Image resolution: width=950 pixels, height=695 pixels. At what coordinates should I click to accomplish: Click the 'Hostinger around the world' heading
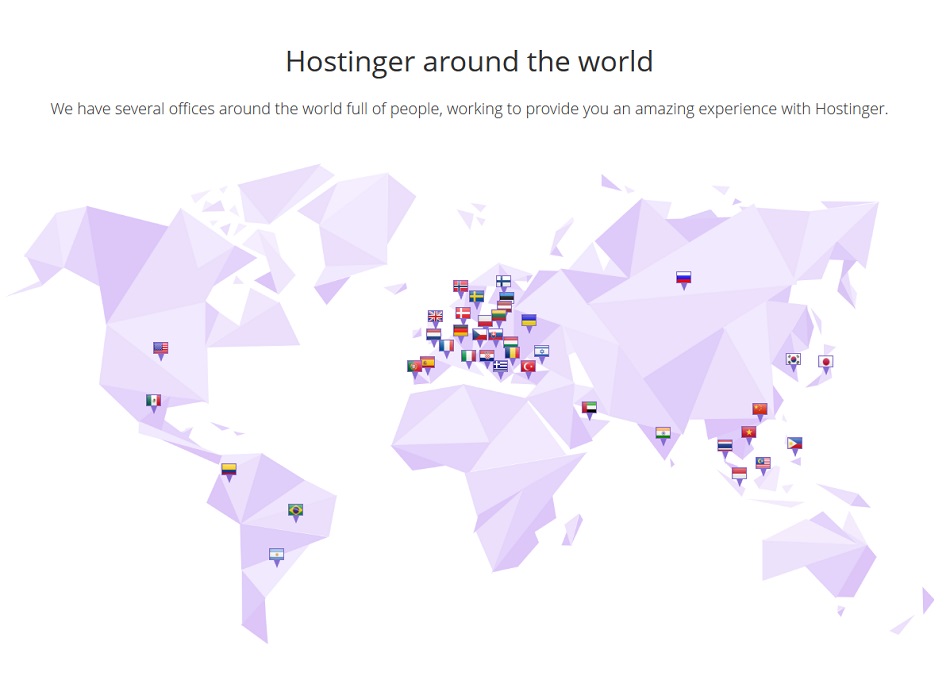point(469,61)
